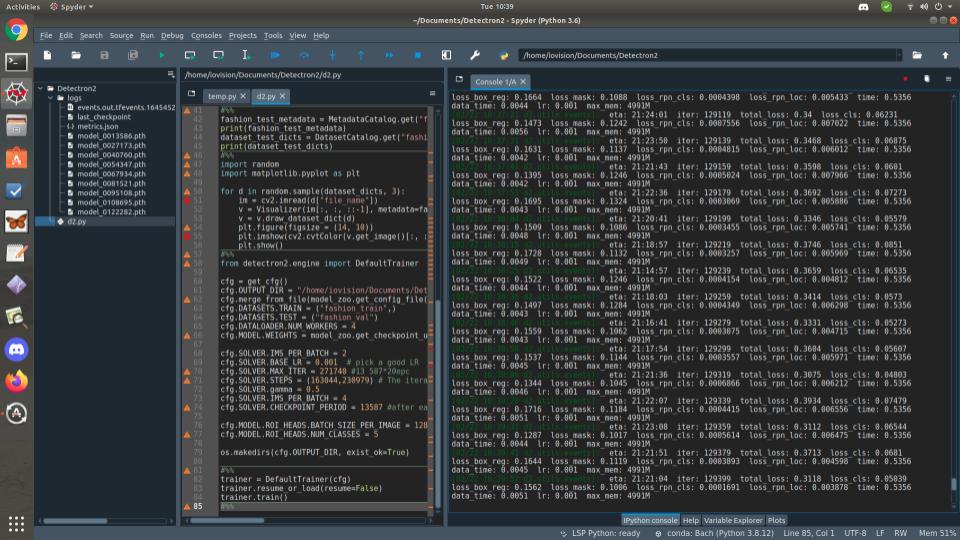960x540 pixels.
Task: Select the IPython console pane tab
Action: click(x=650, y=520)
